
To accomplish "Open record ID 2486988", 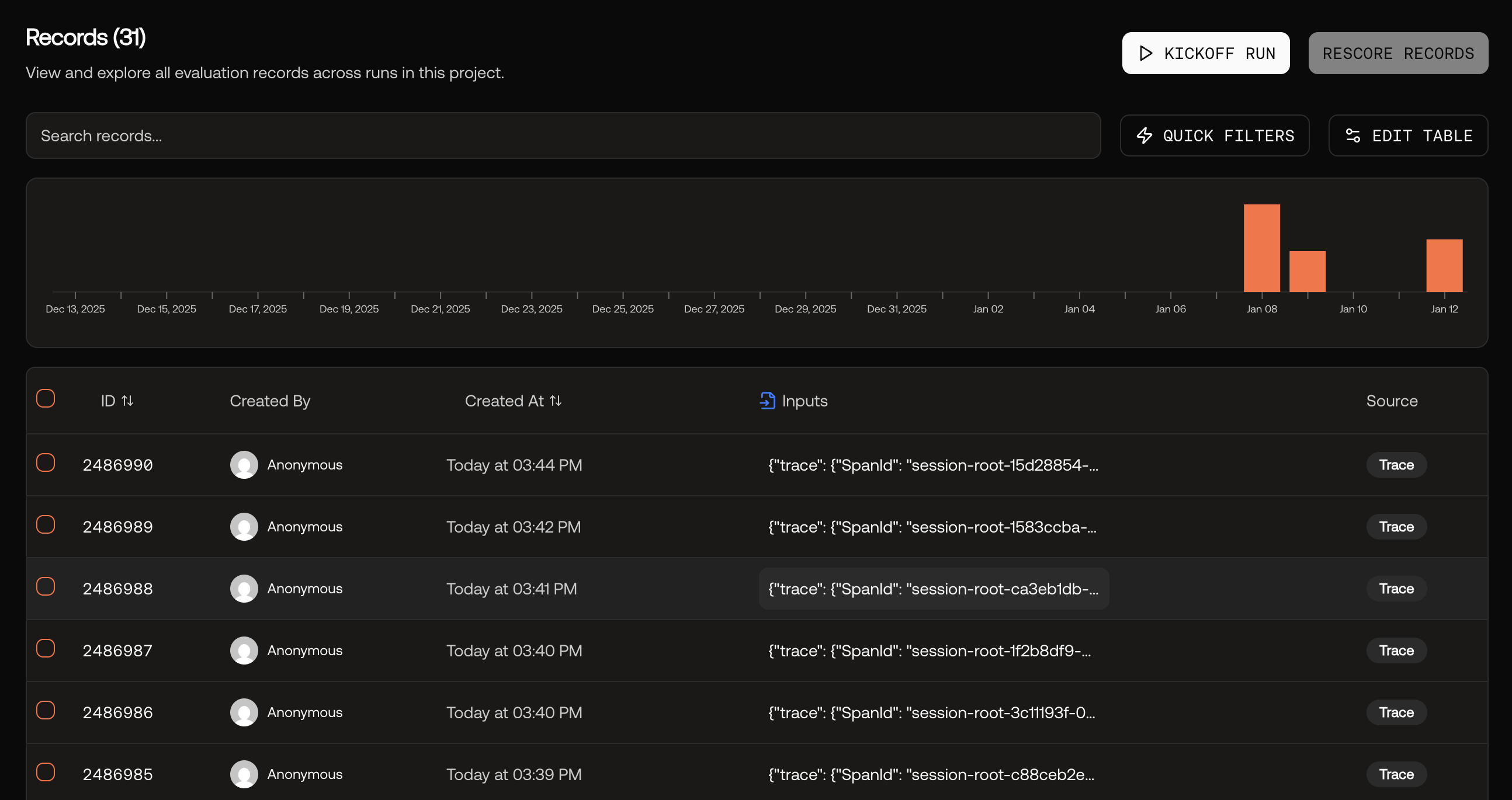I will coord(117,589).
